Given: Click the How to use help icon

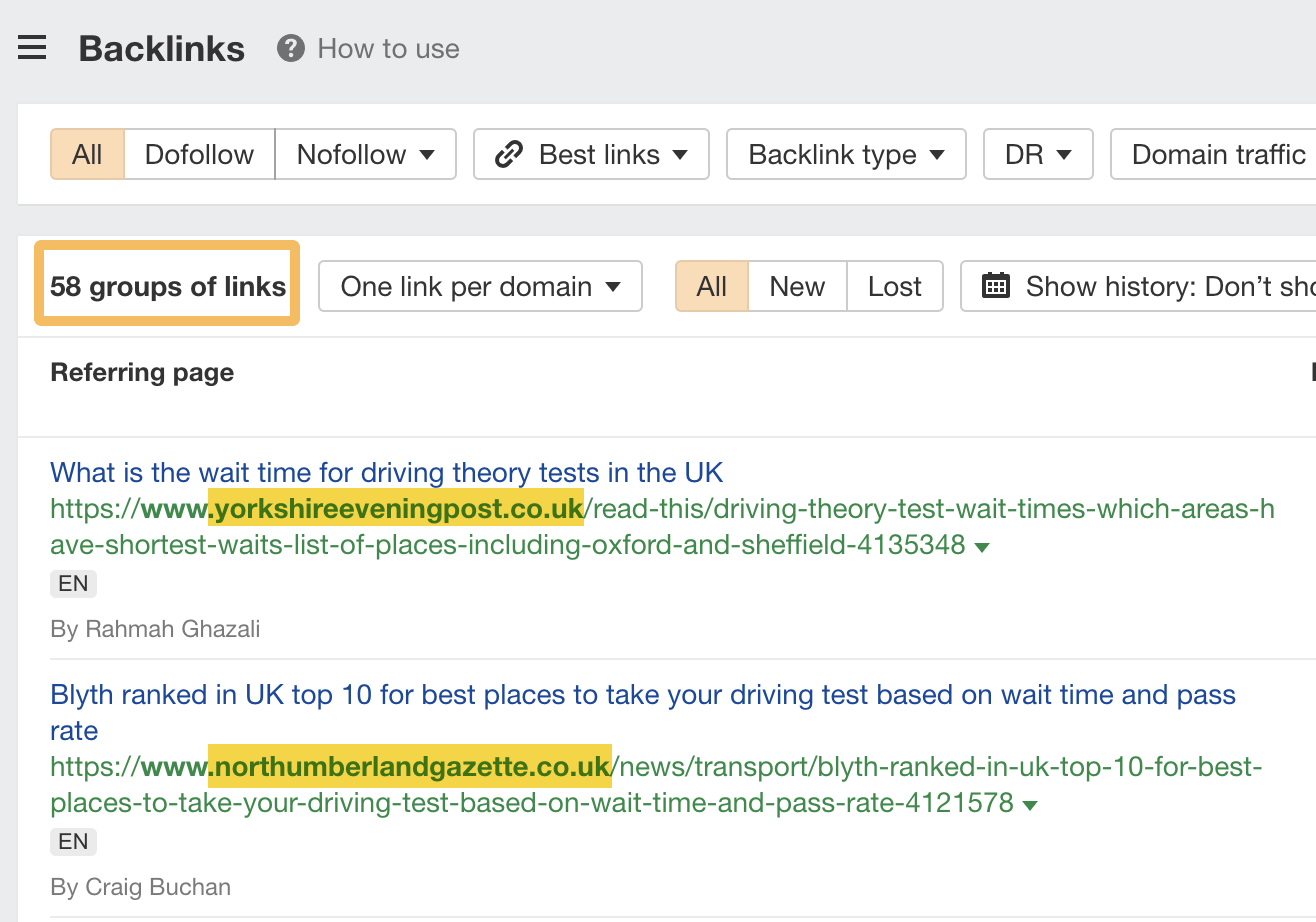Looking at the screenshot, I should tap(289, 47).
